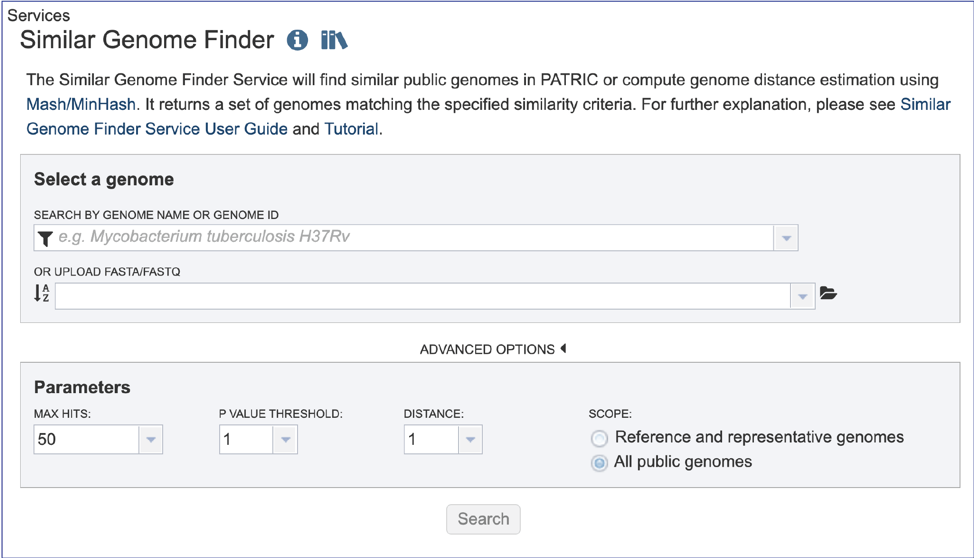Viewport: 974px width, 558px height.
Task: Click the P Value Threshold value field
Action: coord(246,440)
